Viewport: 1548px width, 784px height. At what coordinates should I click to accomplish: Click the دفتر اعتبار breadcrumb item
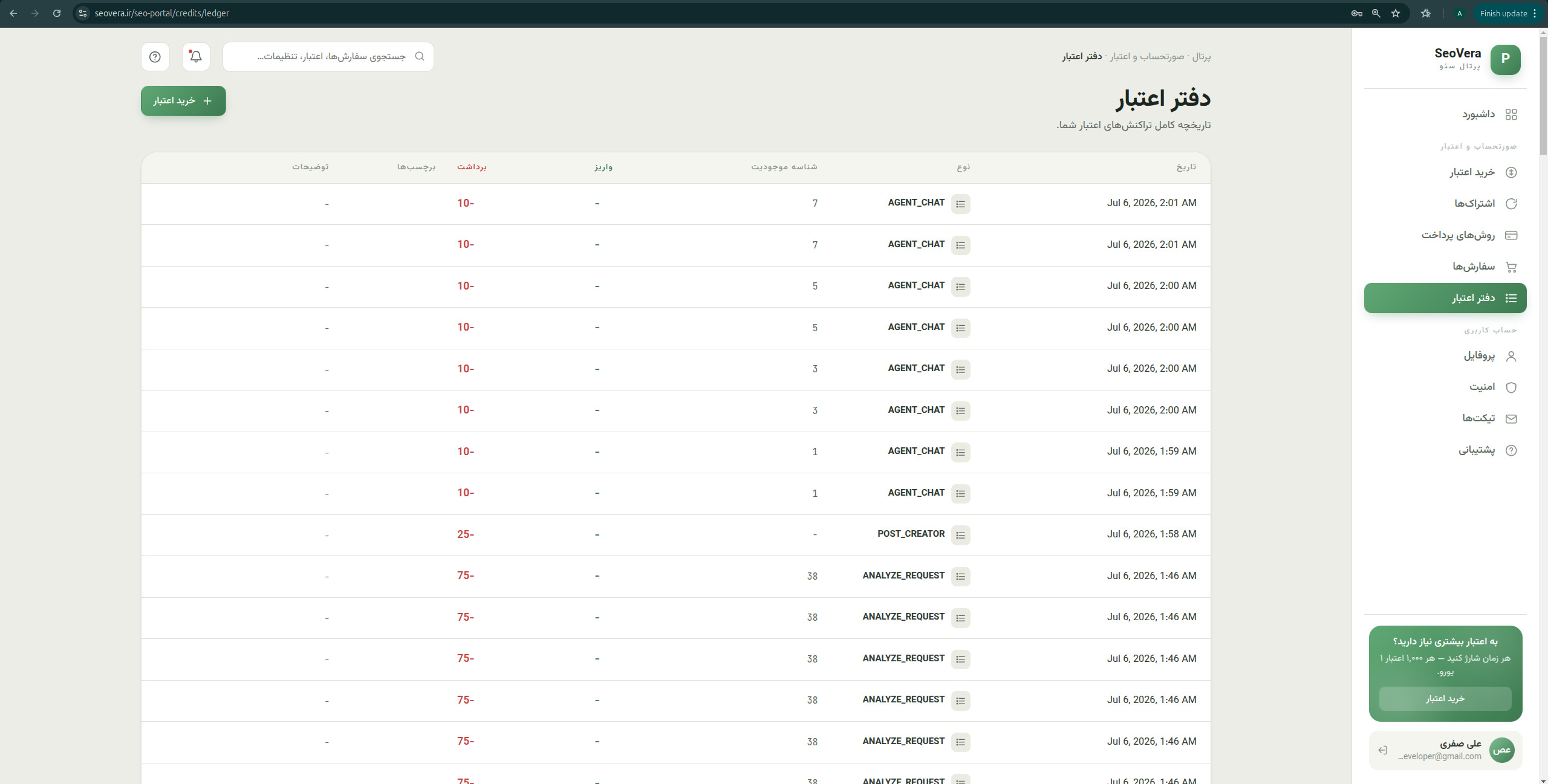pyautogui.click(x=1082, y=56)
